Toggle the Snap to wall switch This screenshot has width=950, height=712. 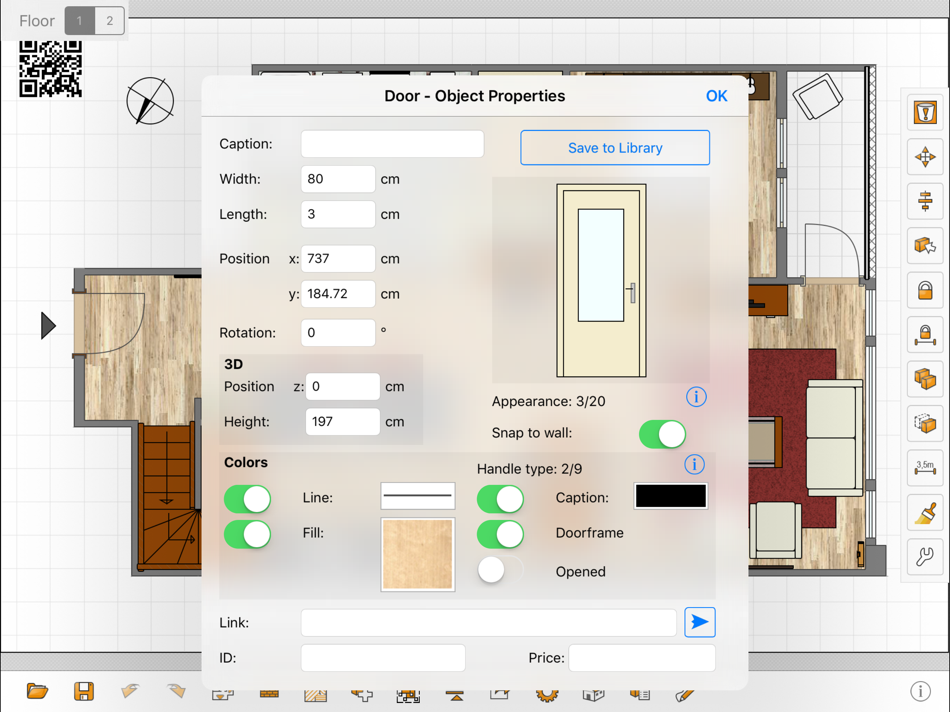click(662, 434)
